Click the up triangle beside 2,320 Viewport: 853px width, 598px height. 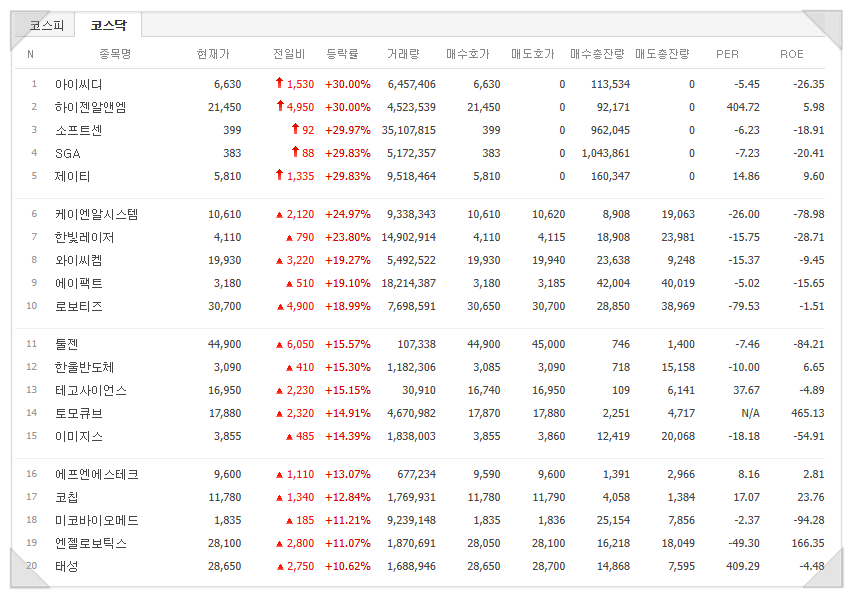tap(280, 414)
